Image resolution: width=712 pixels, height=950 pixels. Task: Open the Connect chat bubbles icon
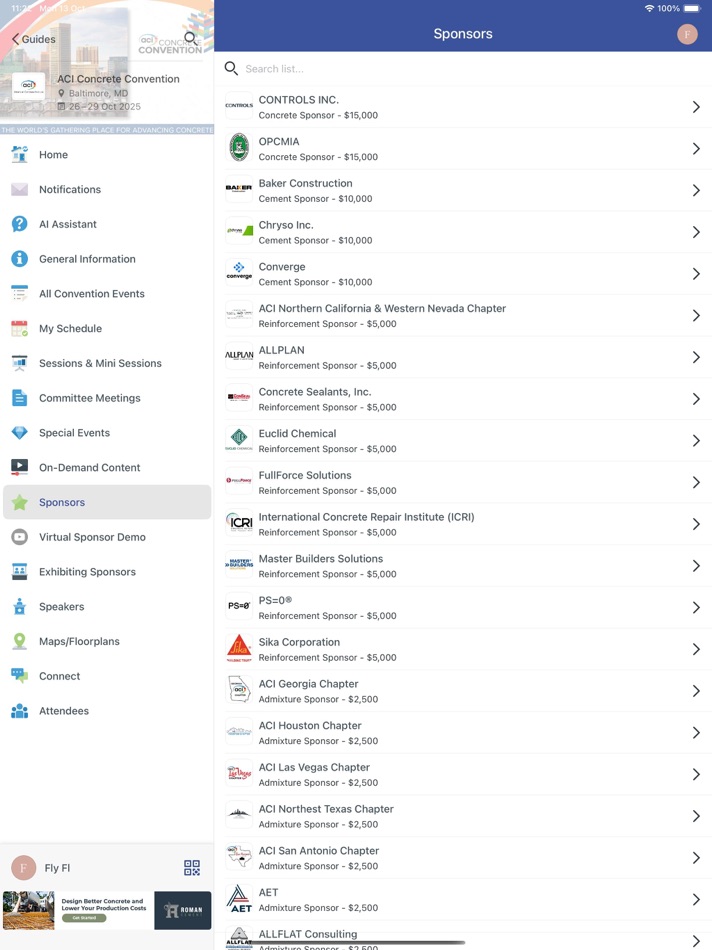coord(19,676)
